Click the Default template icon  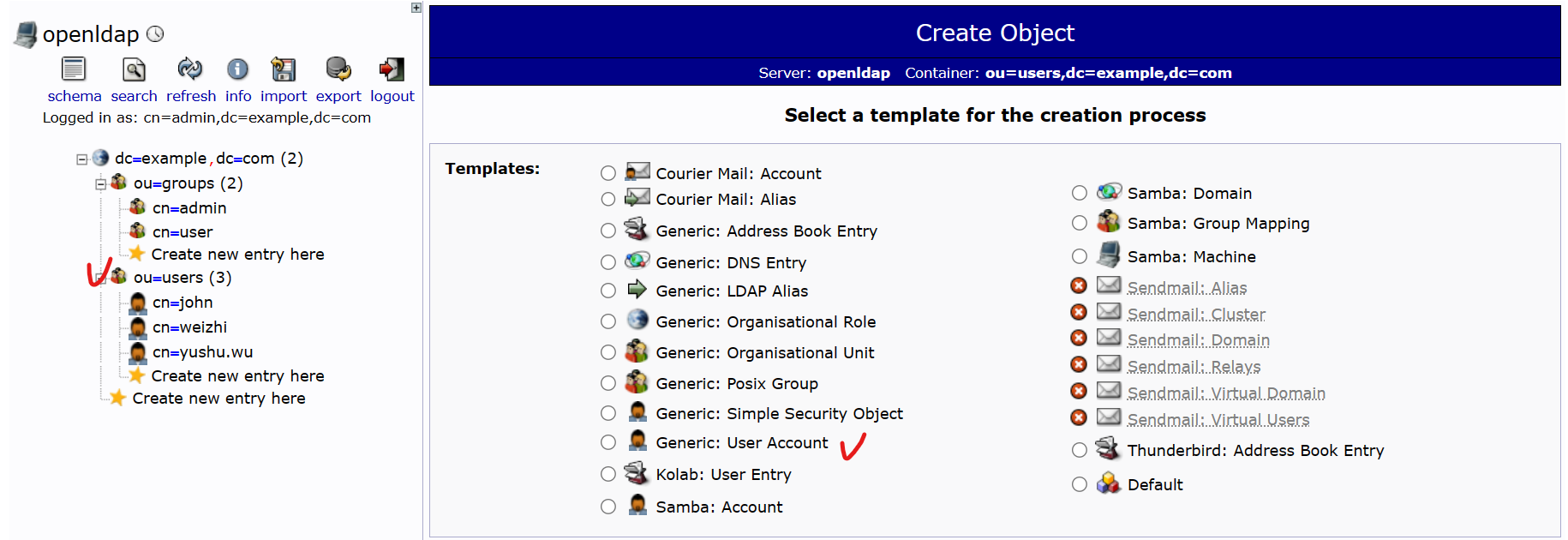(x=1109, y=483)
